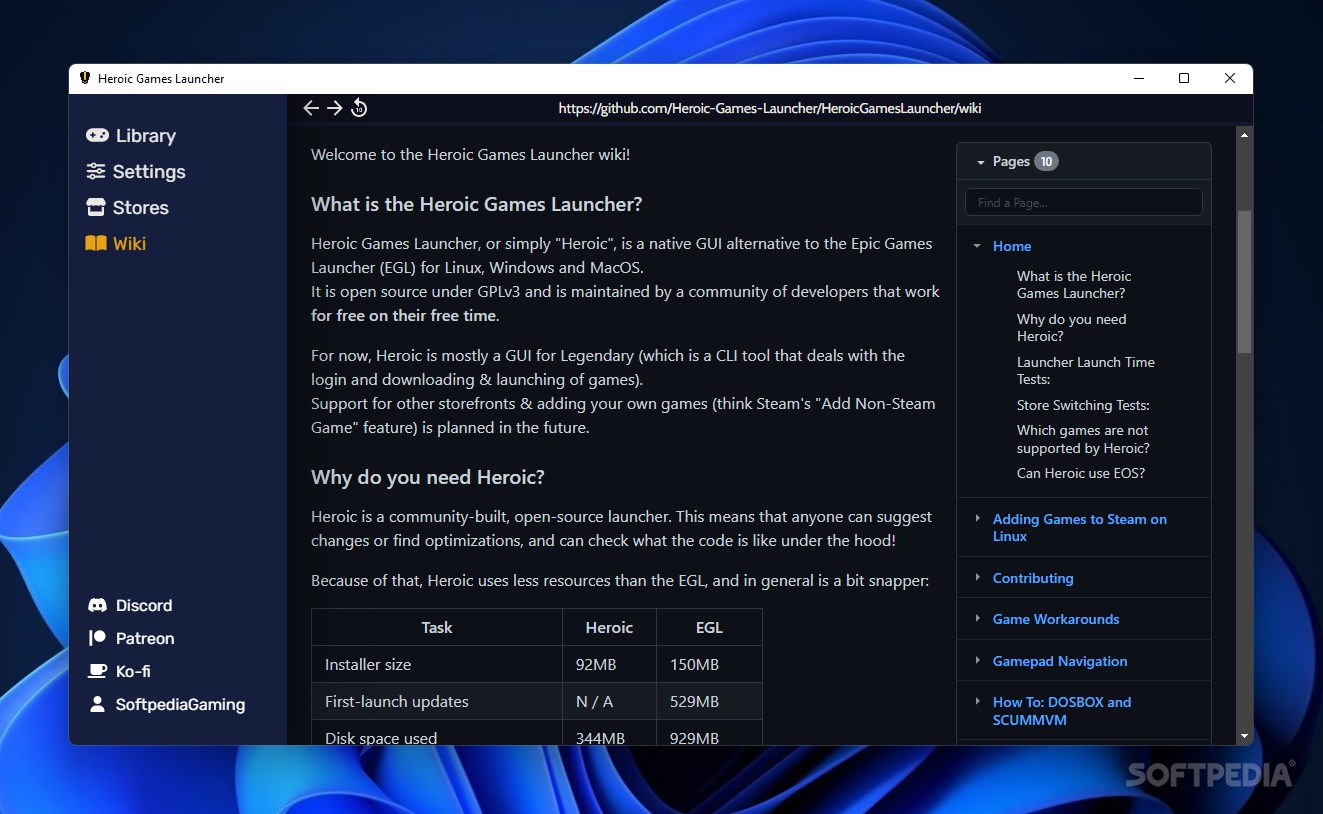This screenshot has height=814, width=1323.
Task: Expand the Gamepad Navigation arrow
Action: pos(977,660)
